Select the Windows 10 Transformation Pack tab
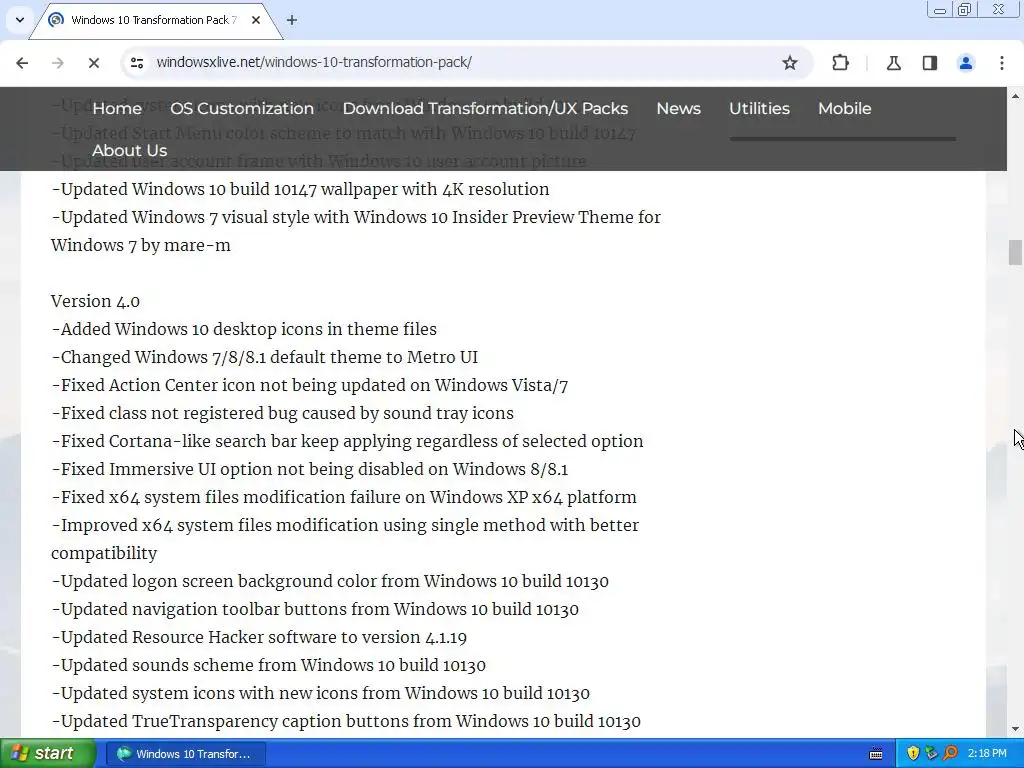This screenshot has height=768, width=1024. pos(153,20)
